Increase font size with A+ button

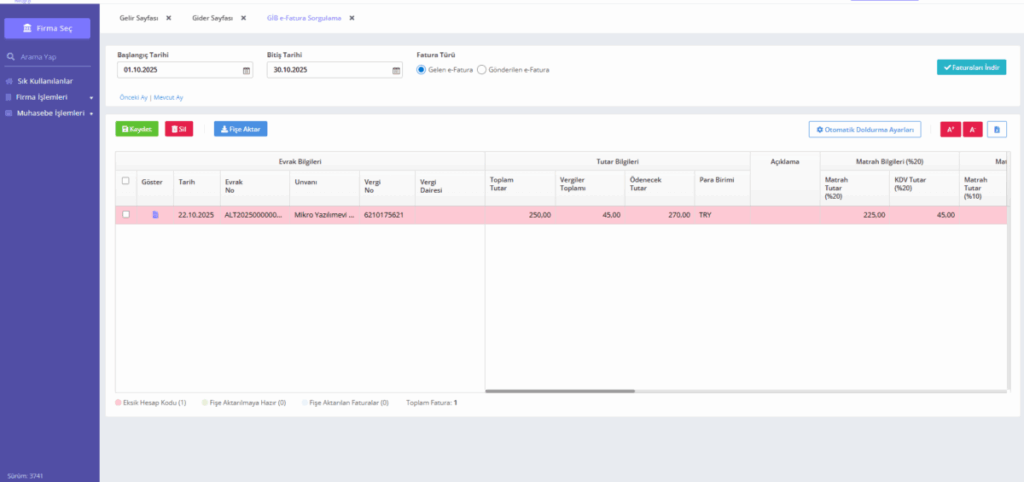click(x=950, y=129)
